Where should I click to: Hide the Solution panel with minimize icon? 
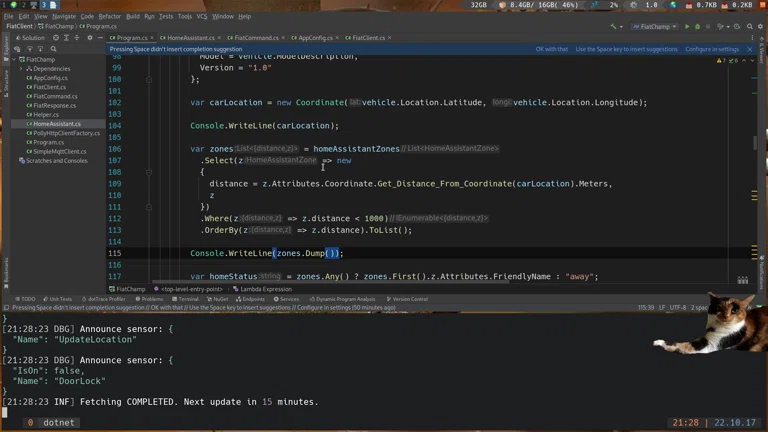click(x=101, y=38)
